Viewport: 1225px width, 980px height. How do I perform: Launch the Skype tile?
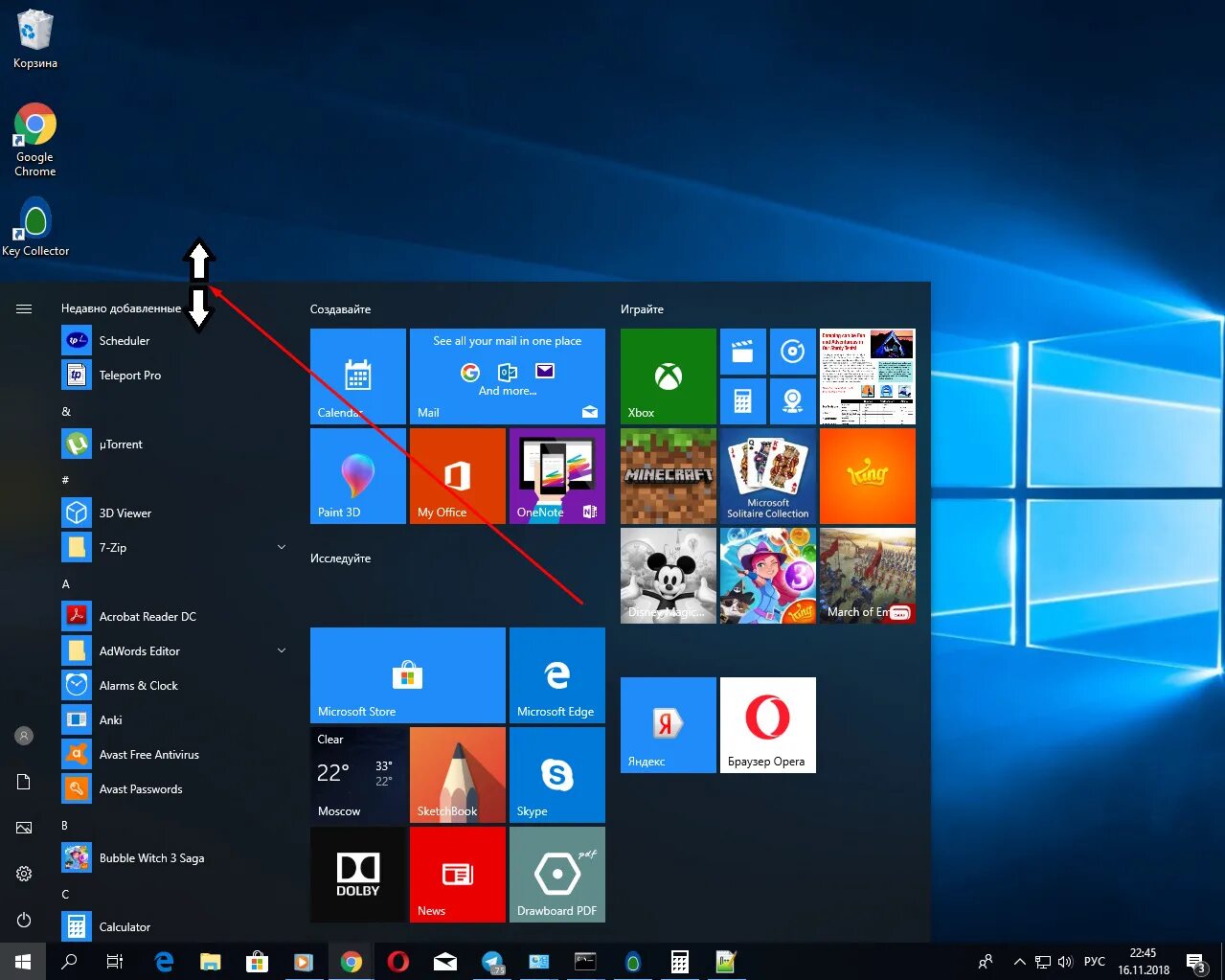tap(557, 775)
